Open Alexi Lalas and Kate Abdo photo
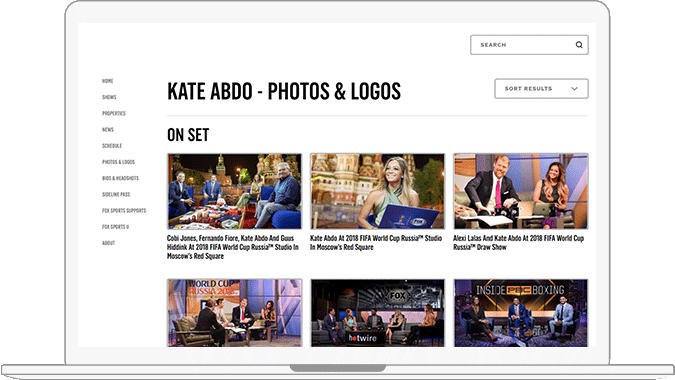Image resolution: width=675 pixels, height=380 pixels. point(521,191)
